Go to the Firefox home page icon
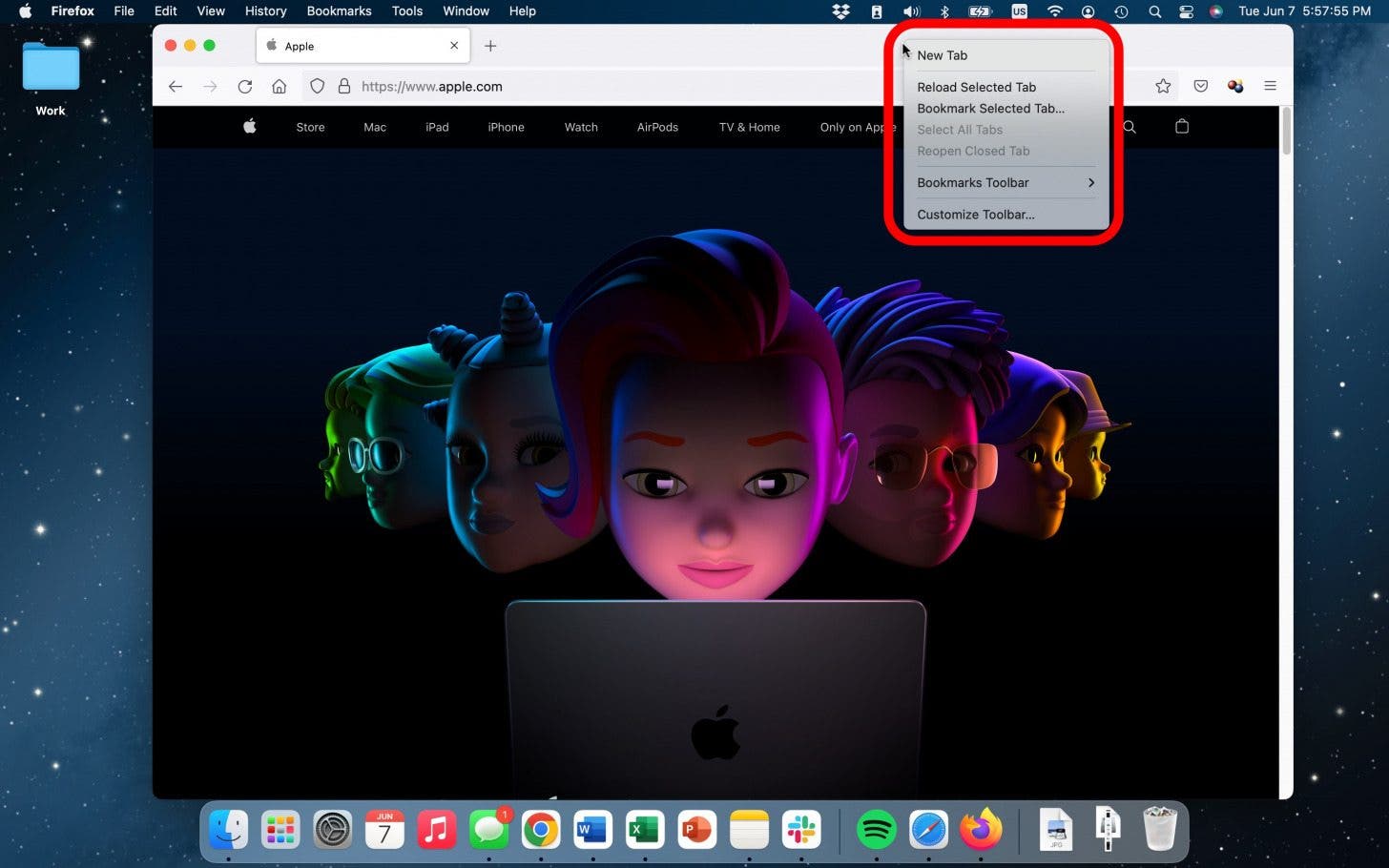The width and height of the screenshot is (1389, 868). pos(280,87)
